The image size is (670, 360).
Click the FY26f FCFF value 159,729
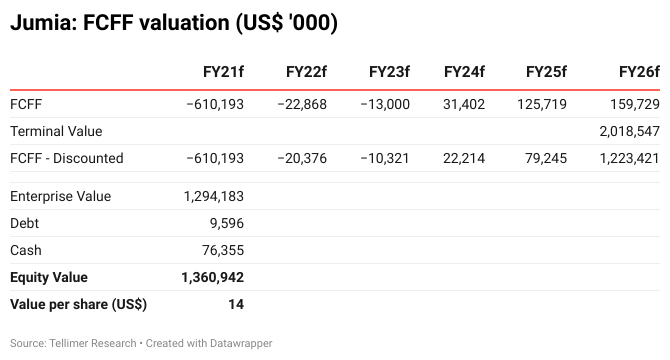click(635, 104)
